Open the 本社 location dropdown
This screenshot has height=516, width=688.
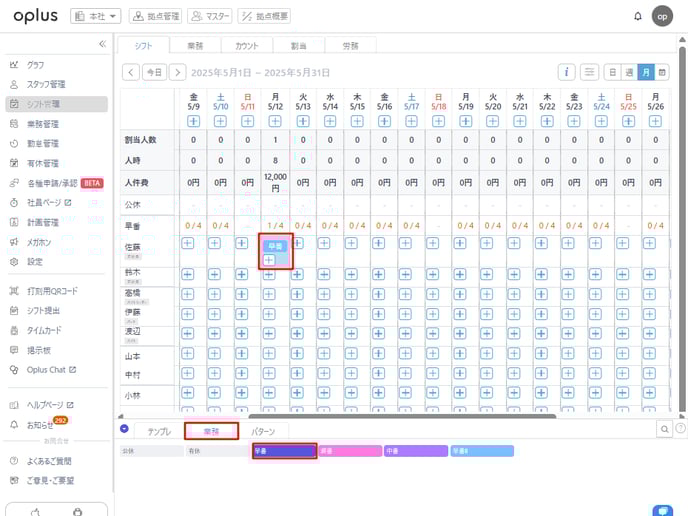point(96,16)
